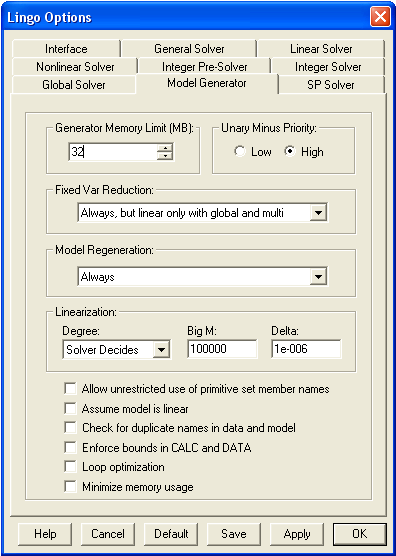Close the Lingo Options dialog

tap(380, 17)
